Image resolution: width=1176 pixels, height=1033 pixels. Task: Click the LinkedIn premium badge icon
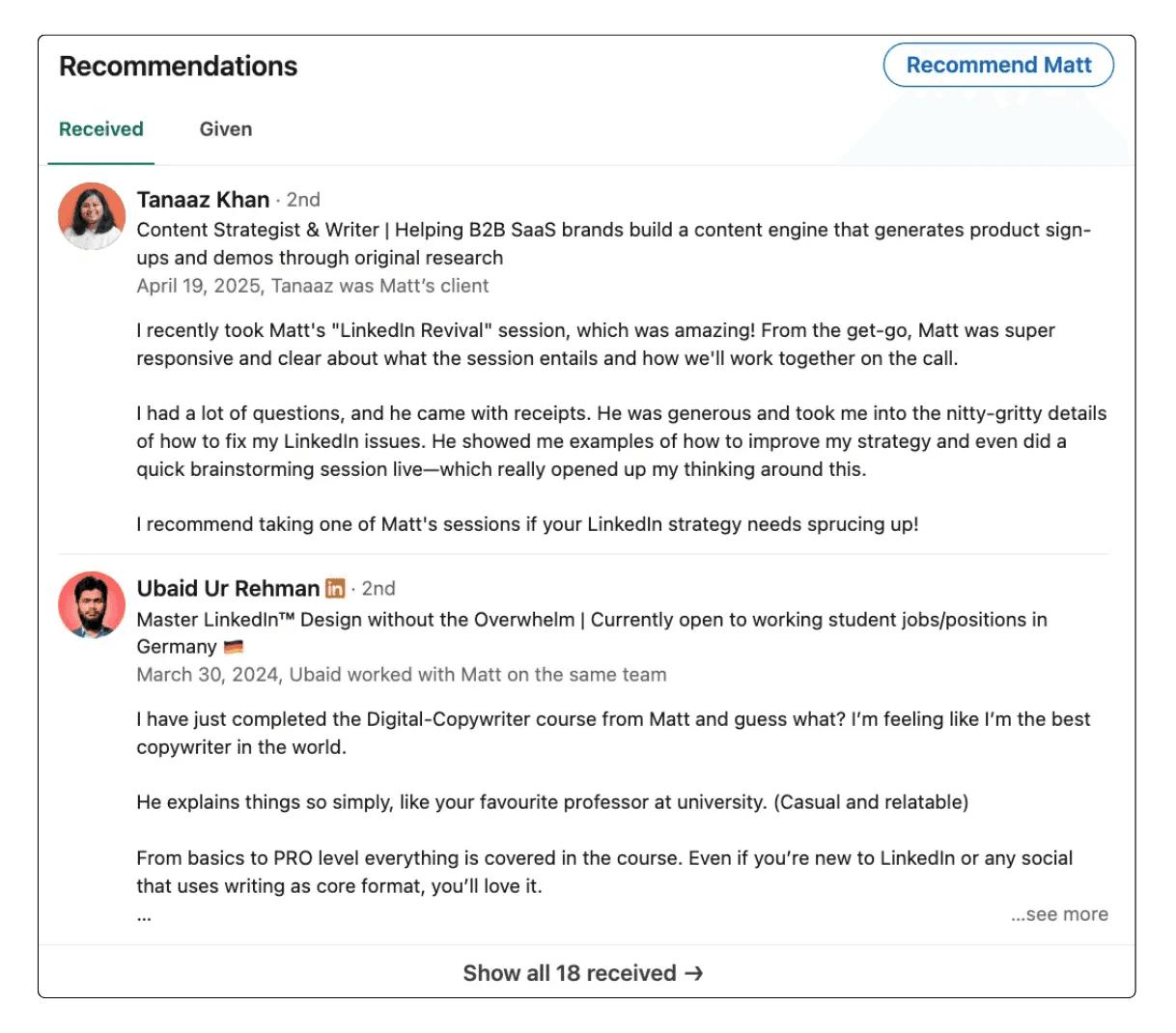(x=335, y=589)
